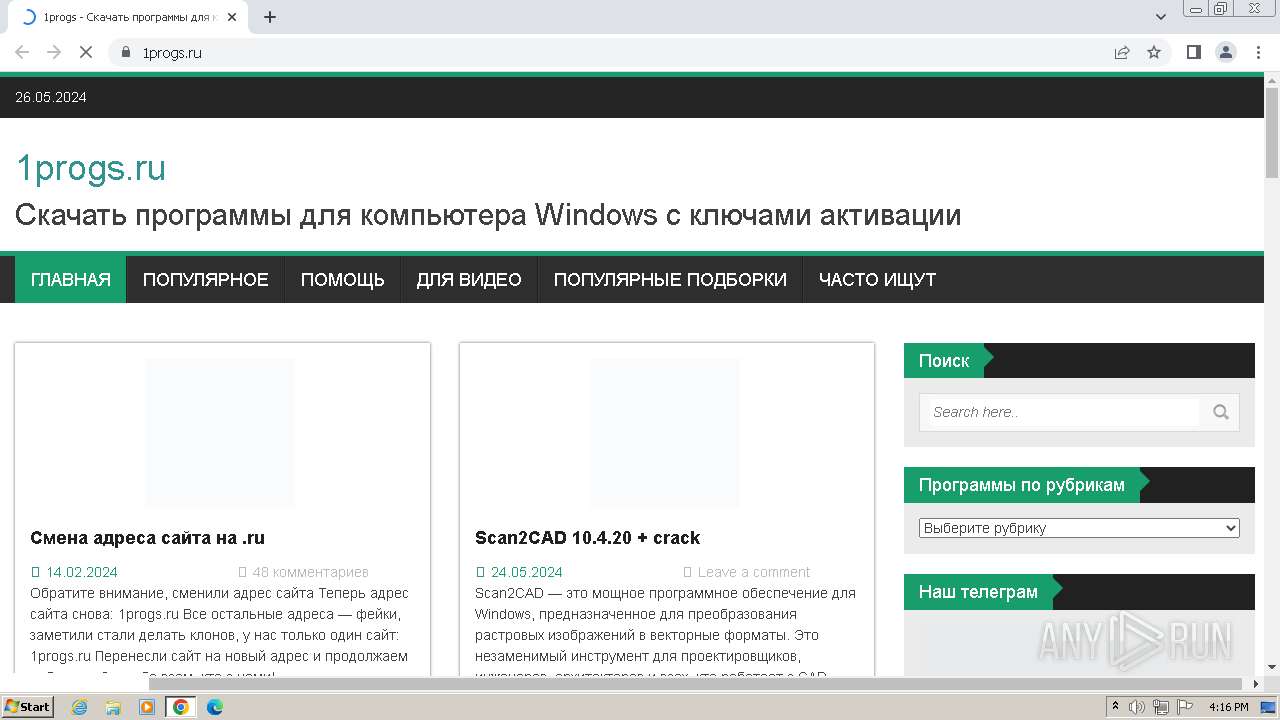This screenshot has width=1280, height=720.
Task: Open the Главная menu item
Action: [71, 280]
